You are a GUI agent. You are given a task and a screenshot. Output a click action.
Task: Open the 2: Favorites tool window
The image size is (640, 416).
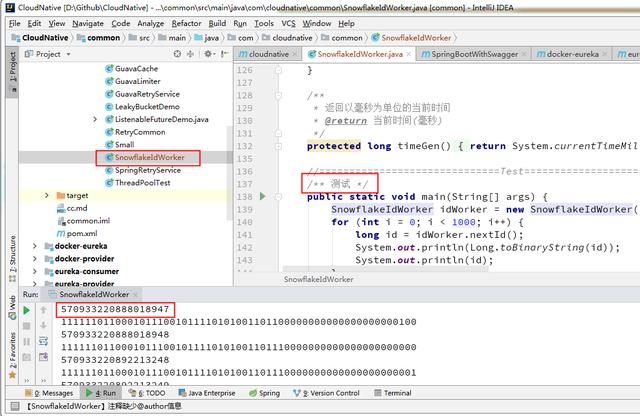[x=13, y=355]
